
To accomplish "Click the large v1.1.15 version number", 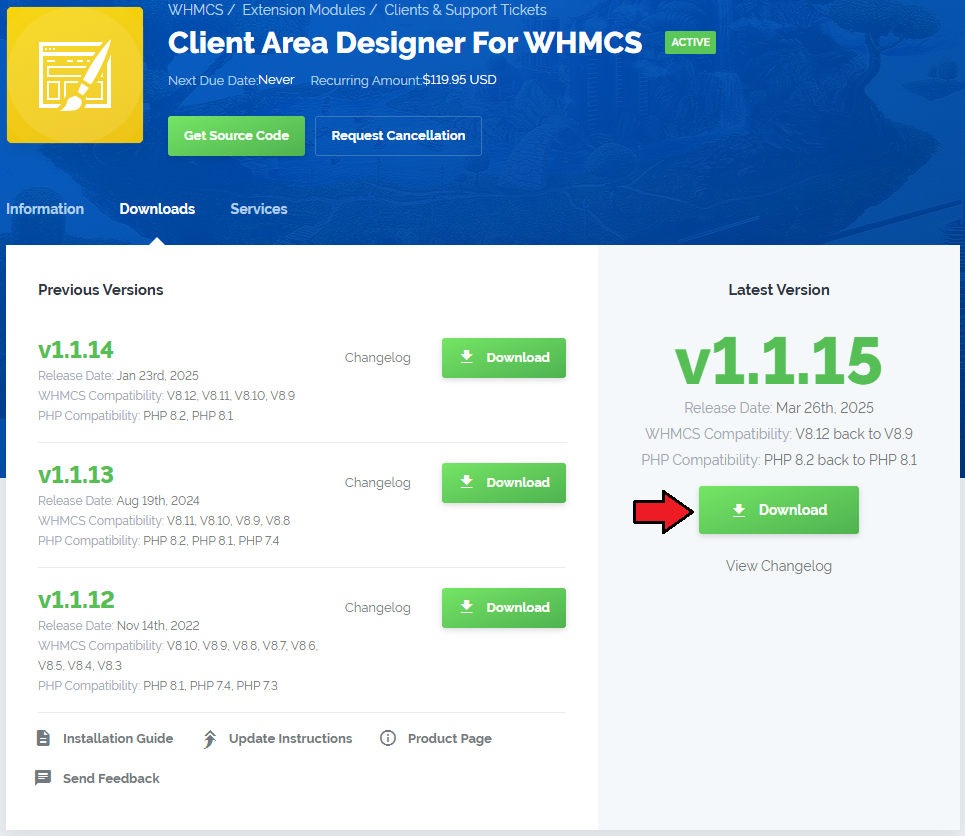I will 779,362.
